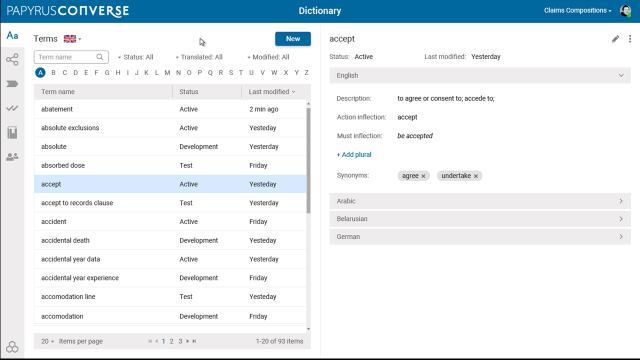The image size is (640, 360).
Task: Go to page 2 of terms
Action: [x=171, y=341]
